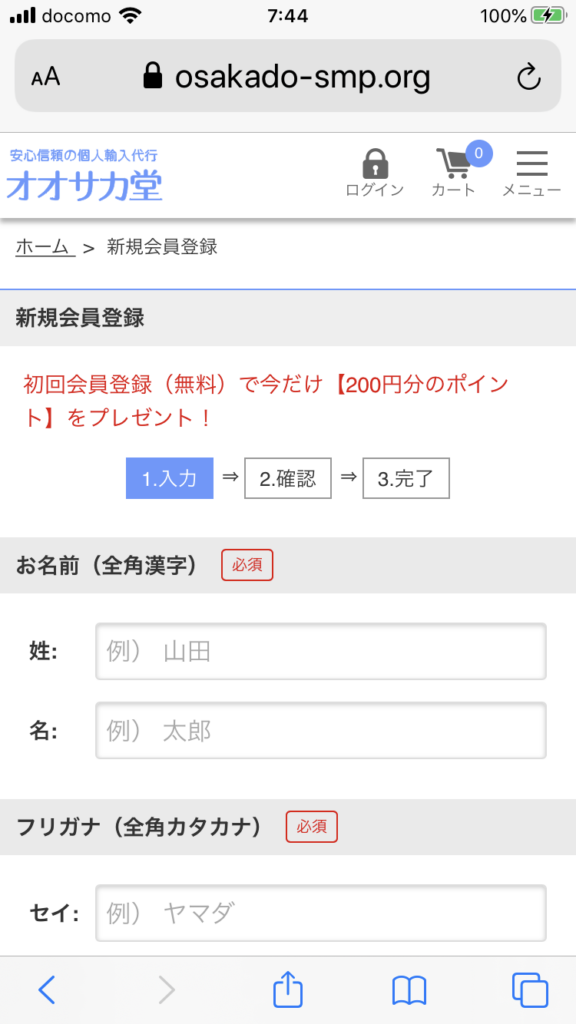This screenshot has width=576, height=1024.
Task: Tap the Safari reload page icon
Action: [x=529, y=78]
